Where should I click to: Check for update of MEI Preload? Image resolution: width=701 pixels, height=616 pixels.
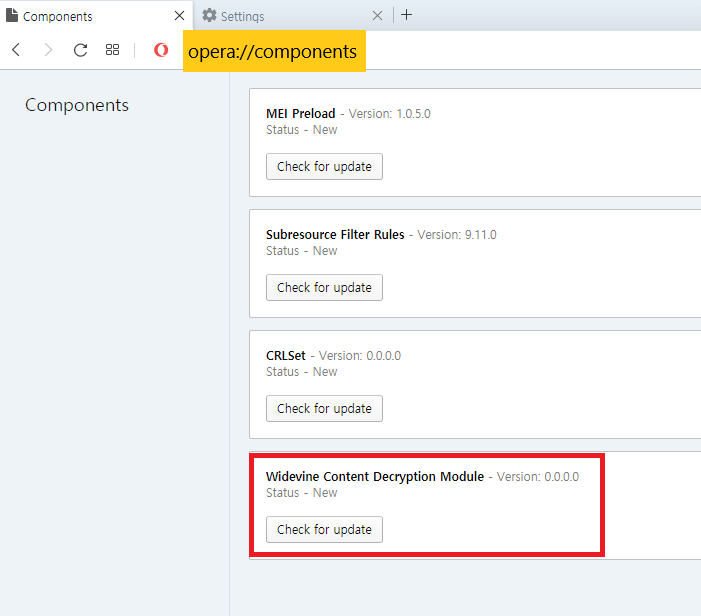(324, 167)
